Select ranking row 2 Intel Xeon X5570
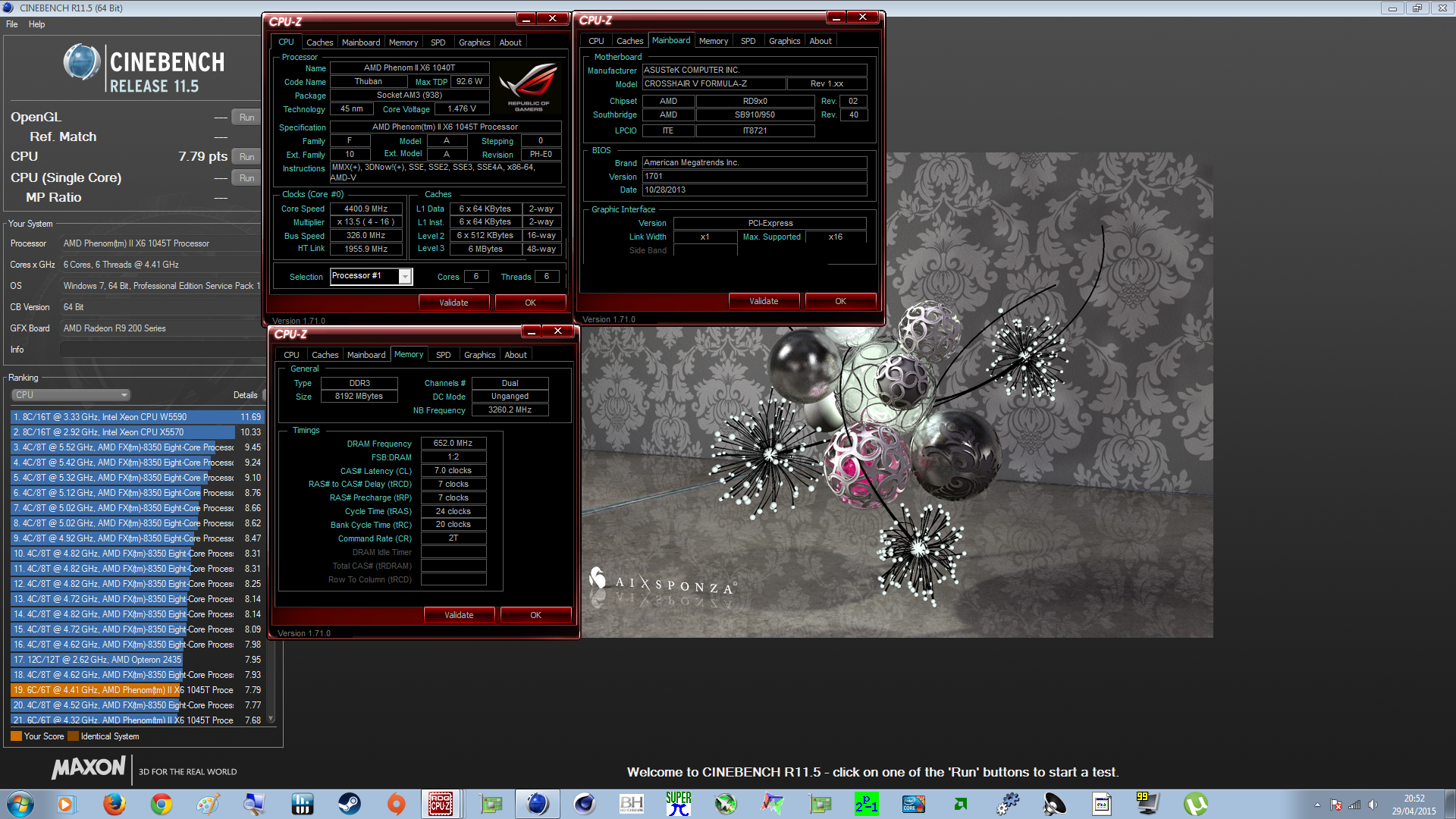This screenshot has height=819, width=1456. pos(136,432)
